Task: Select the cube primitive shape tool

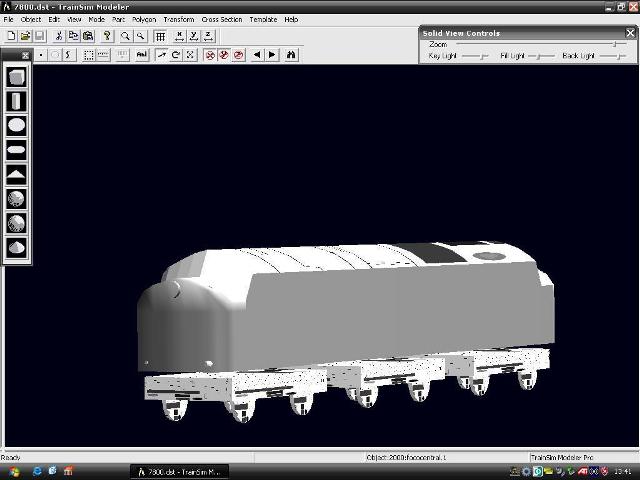Action: coord(17,77)
